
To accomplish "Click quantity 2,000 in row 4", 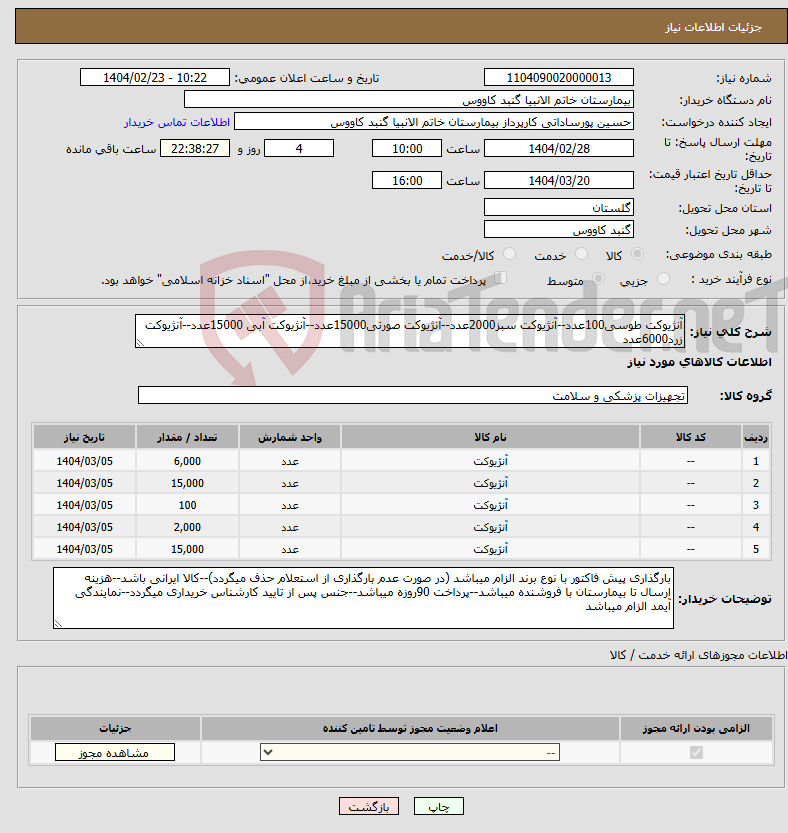I will [x=188, y=527].
